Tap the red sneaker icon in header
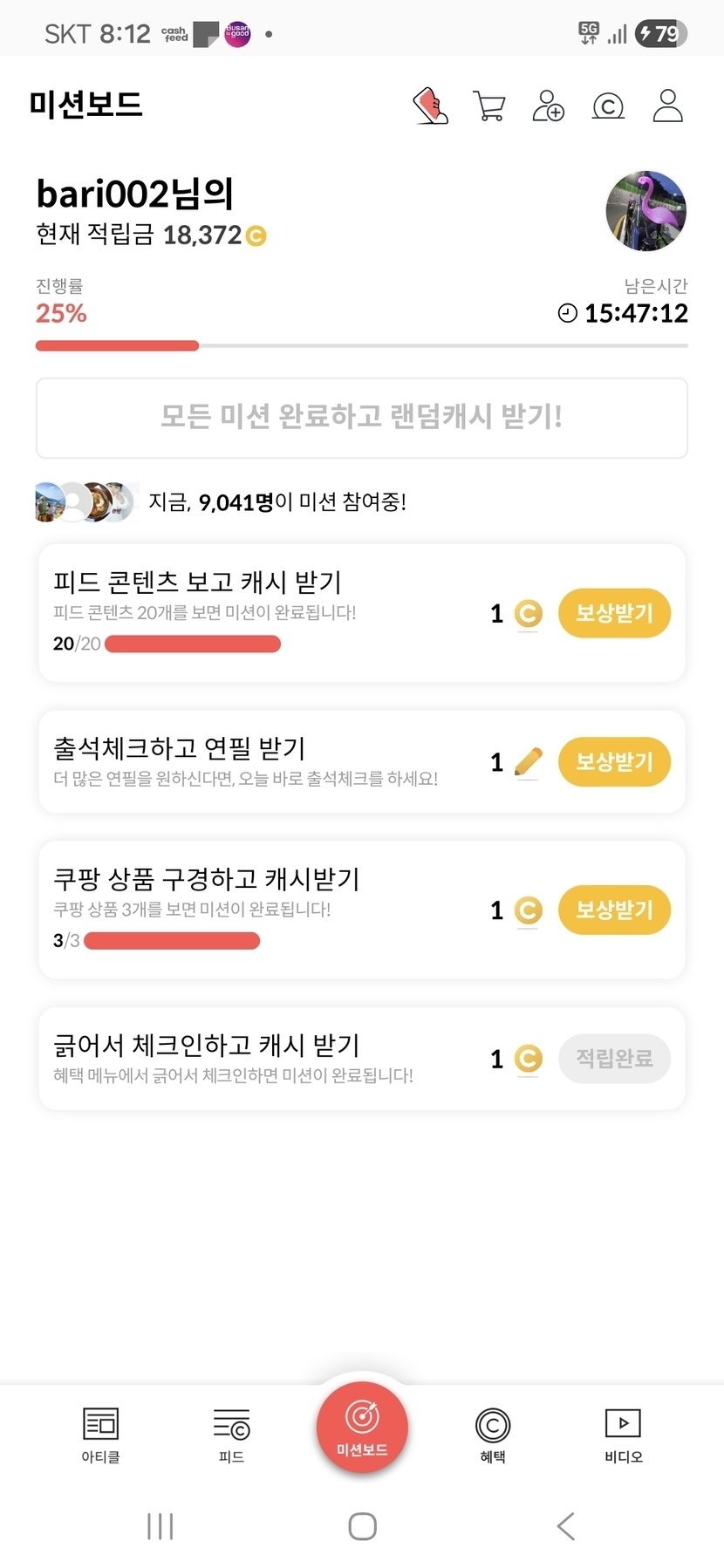The height and width of the screenshot is (1568, 724). [430, 106]
